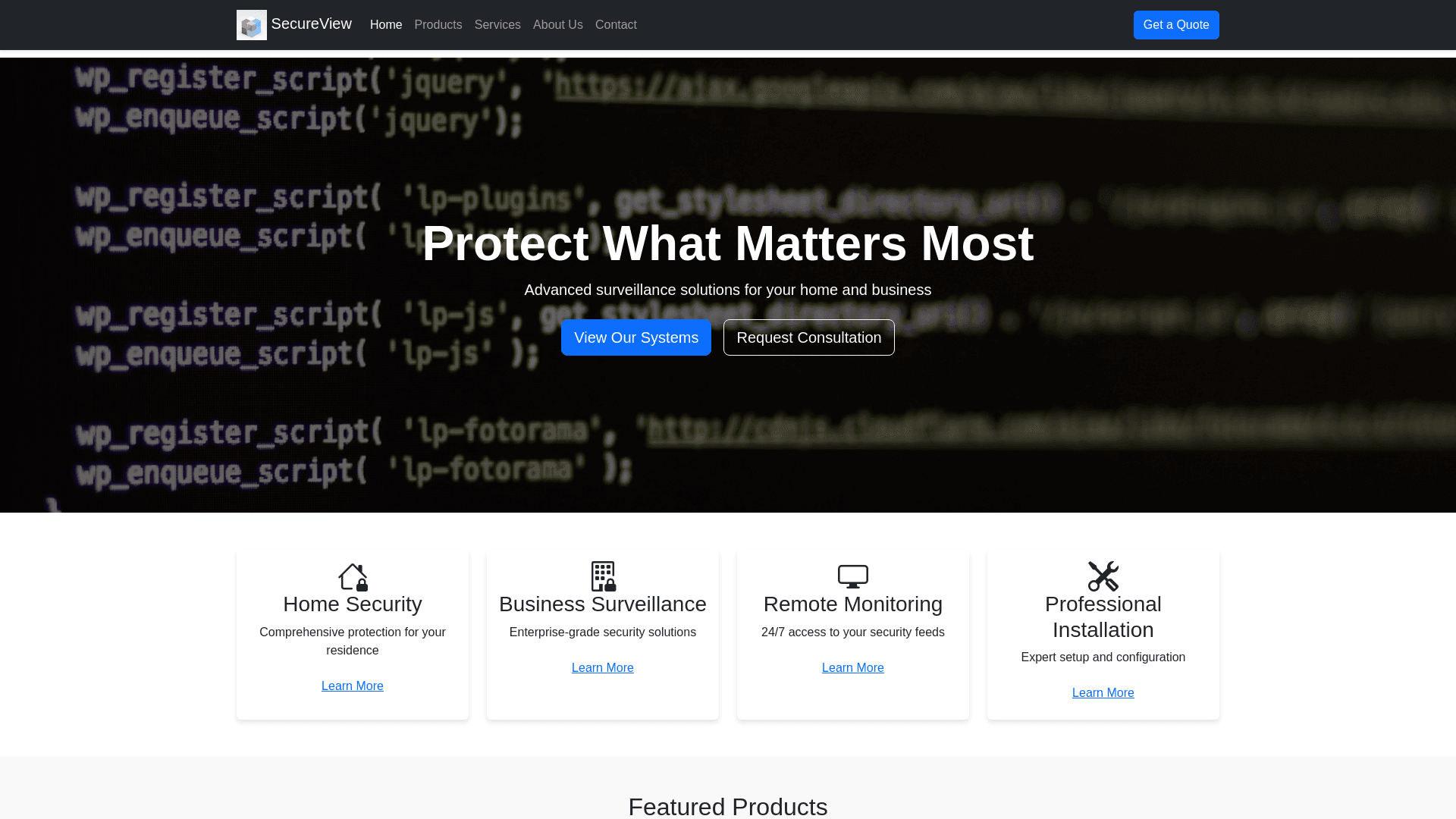1456x819 pixels.
Task: Follow Learn More under Professional Installation
Action: tap(1103, 693)
